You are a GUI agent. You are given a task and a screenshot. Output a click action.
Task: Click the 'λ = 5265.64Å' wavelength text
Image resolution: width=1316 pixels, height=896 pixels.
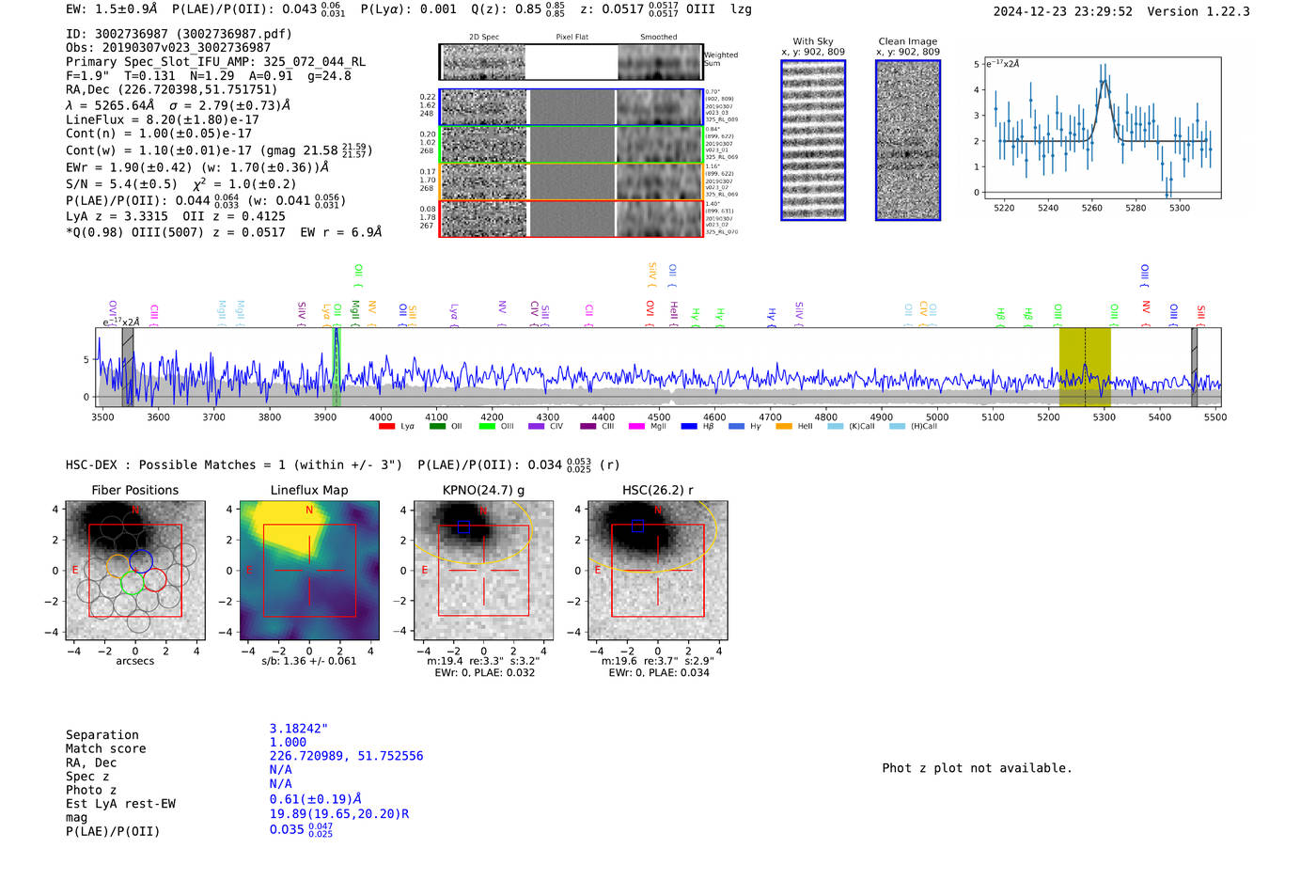tap(110, 106)
